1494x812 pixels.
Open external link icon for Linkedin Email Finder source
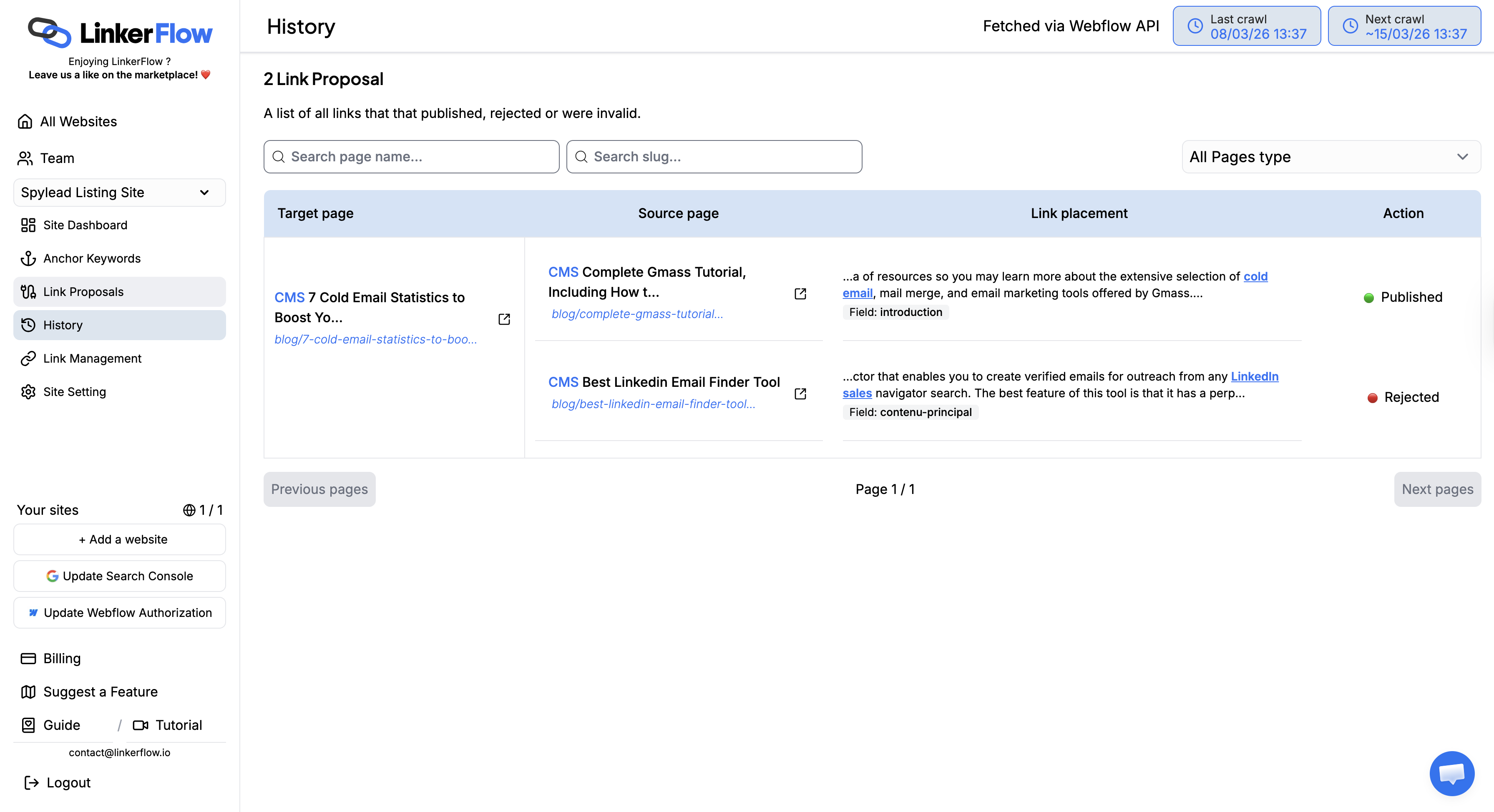click(800, 393)
